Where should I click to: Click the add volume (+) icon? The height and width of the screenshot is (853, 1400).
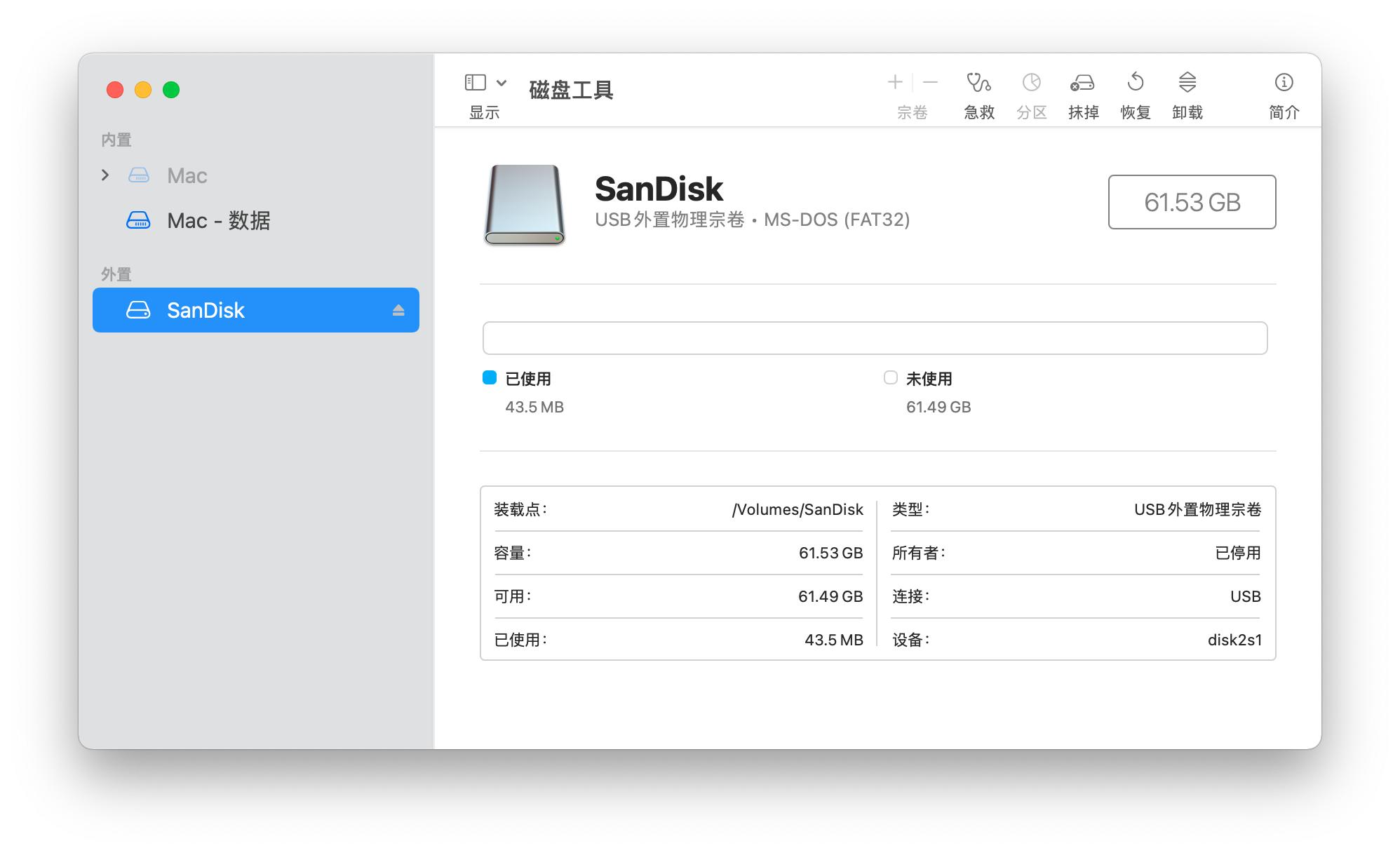tap(895, 82)
